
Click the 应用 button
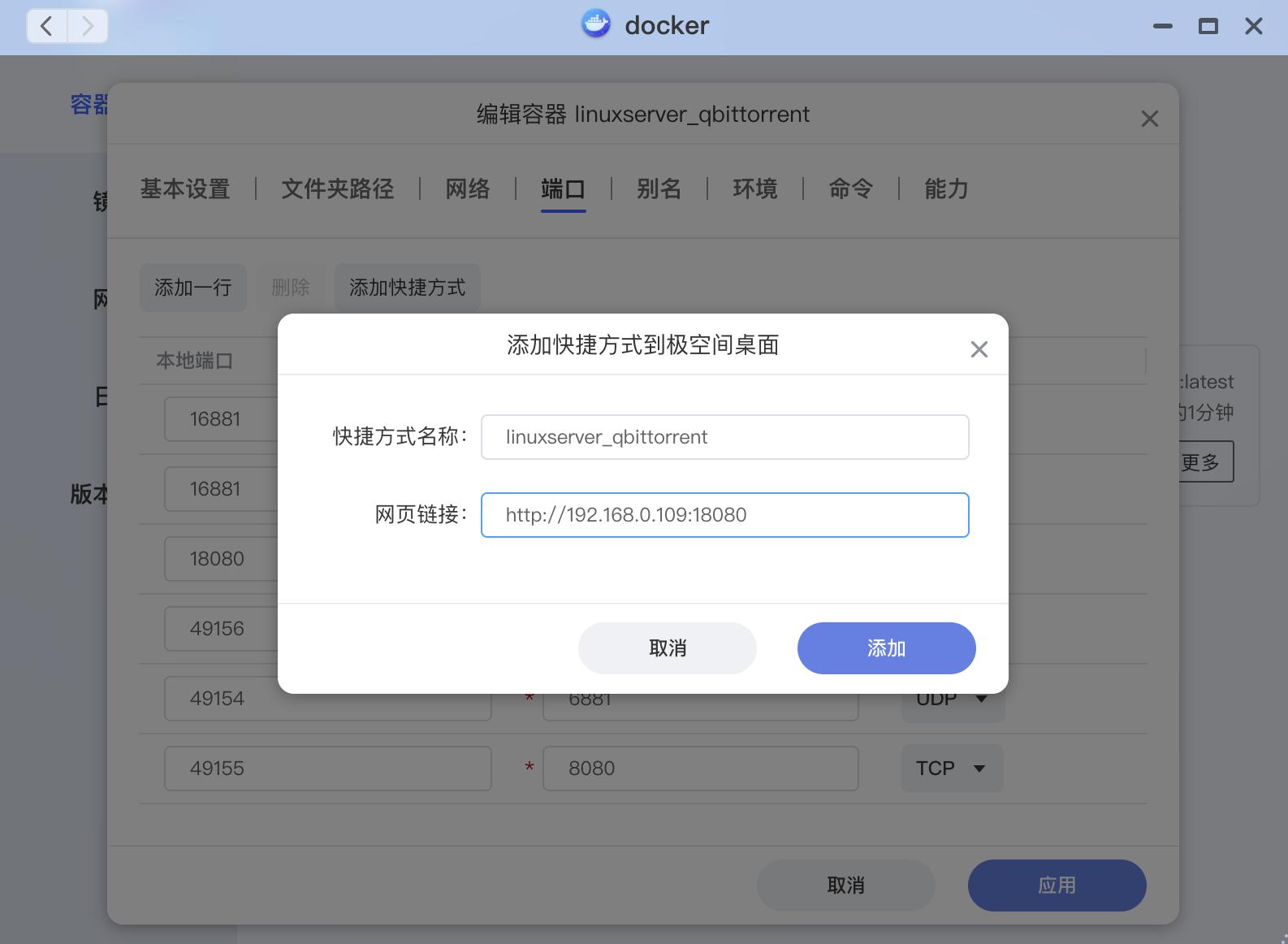(1057, 886)
